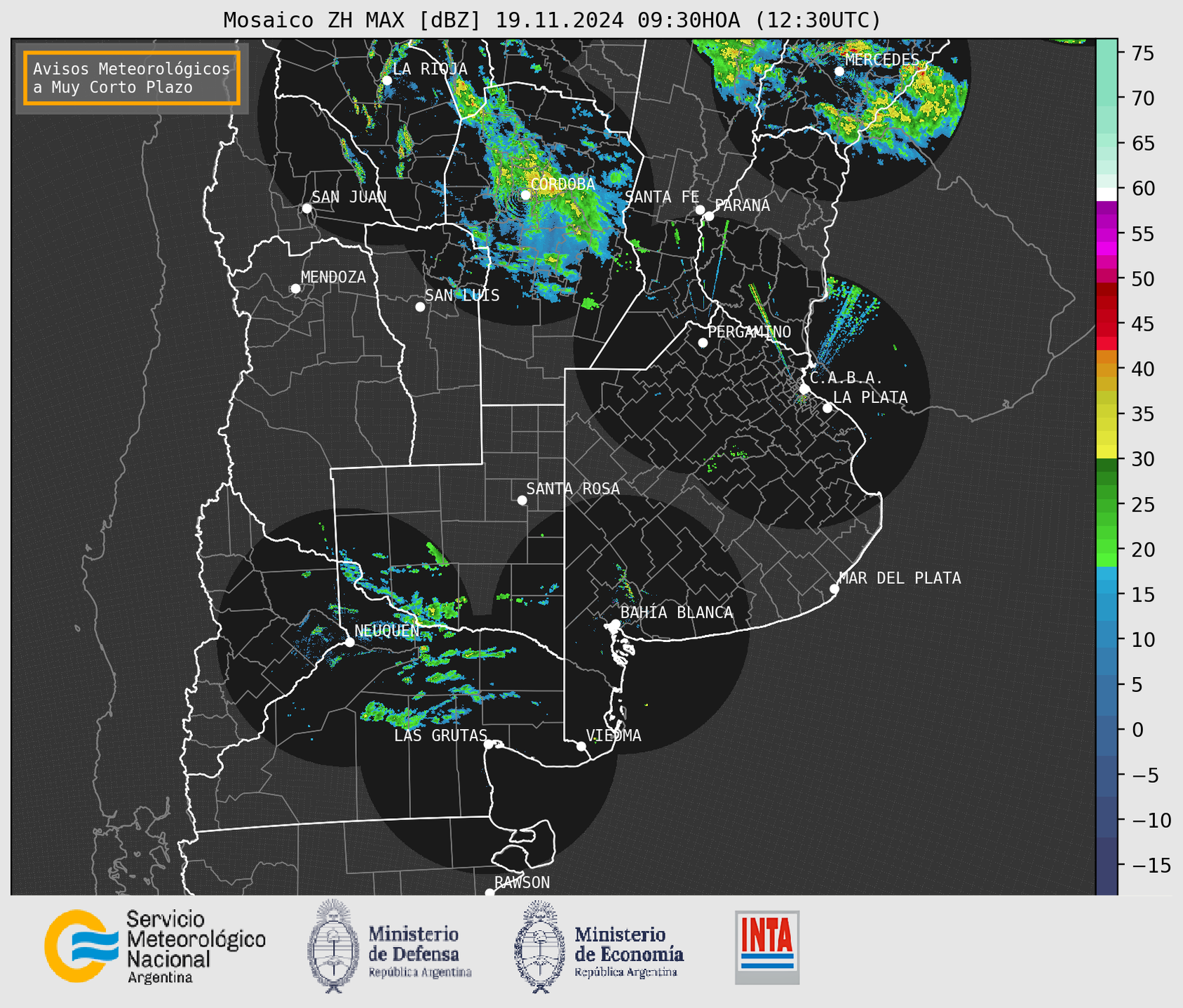Select the CORDOBA city marker

tap(525, 195)
